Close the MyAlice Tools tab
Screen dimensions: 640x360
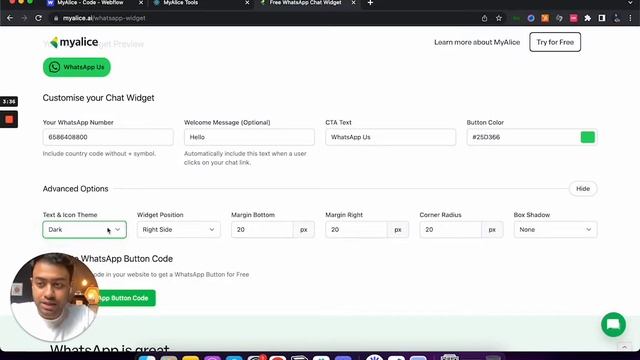click(x=247, y=3)
